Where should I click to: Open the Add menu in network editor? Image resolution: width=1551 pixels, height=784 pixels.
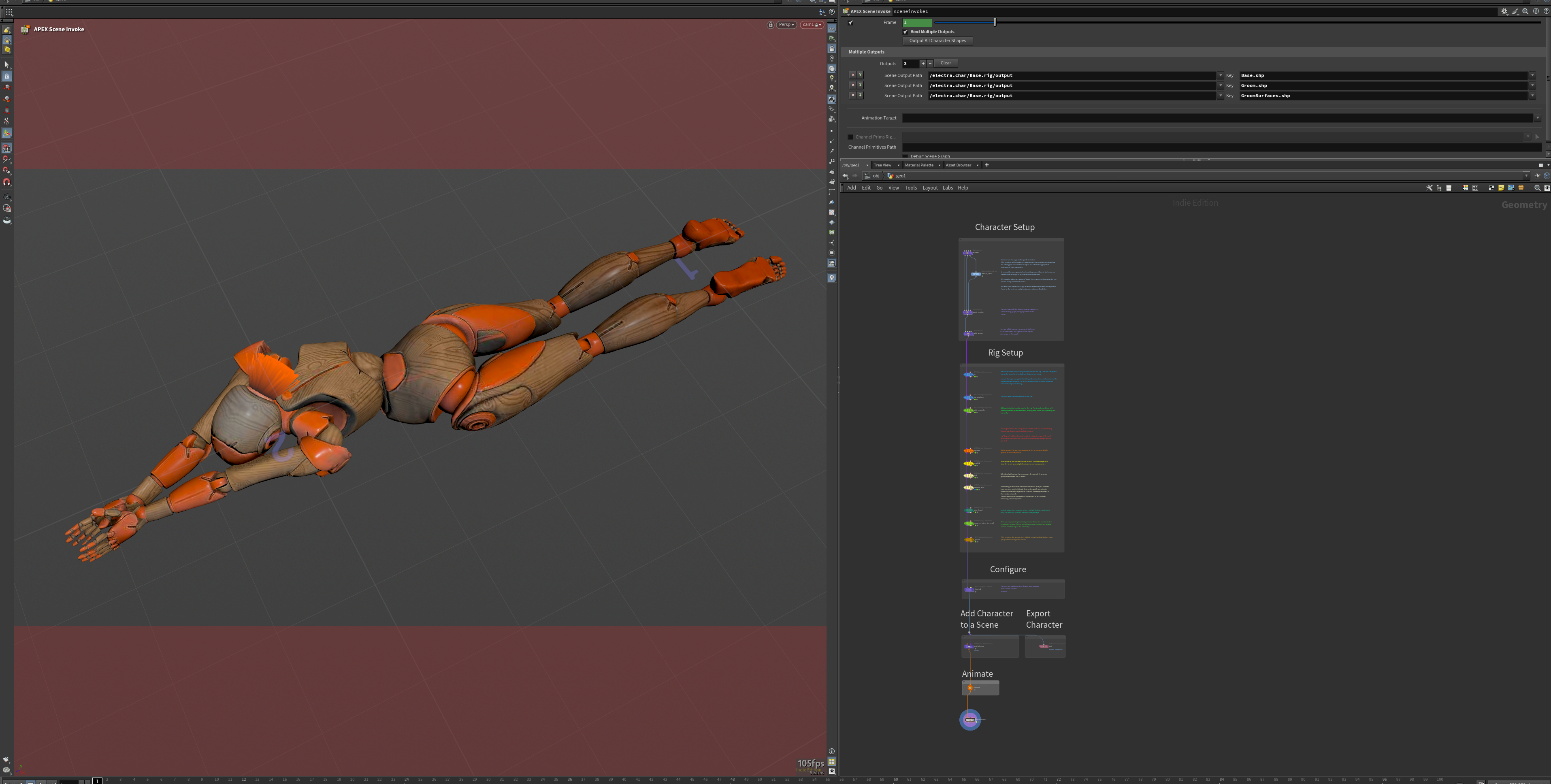851,188
